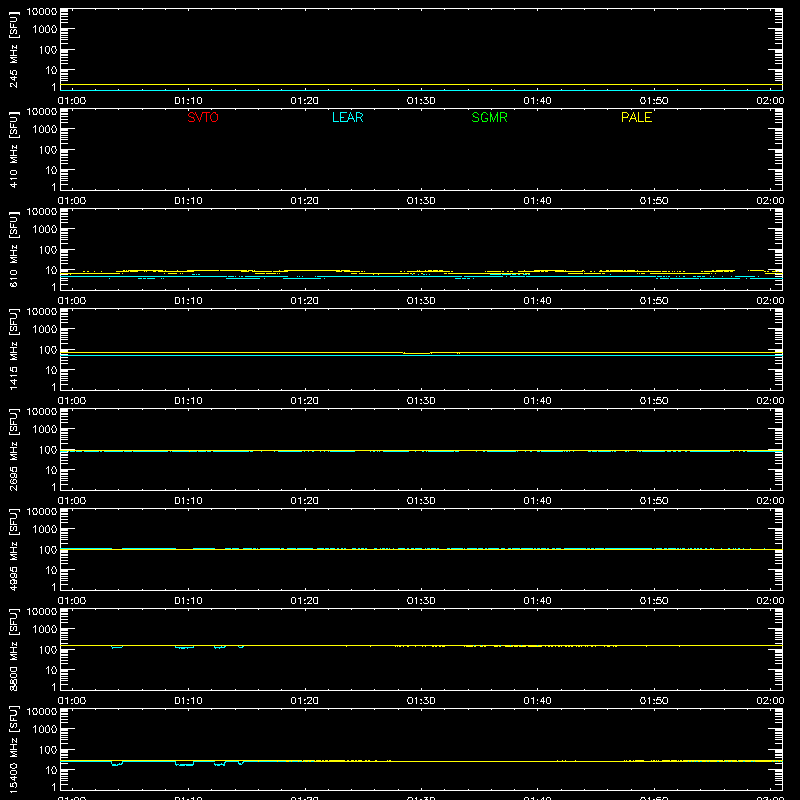Select the 410 MHz [SFU] axis title

pyautogui.click(x=13, y=149)
